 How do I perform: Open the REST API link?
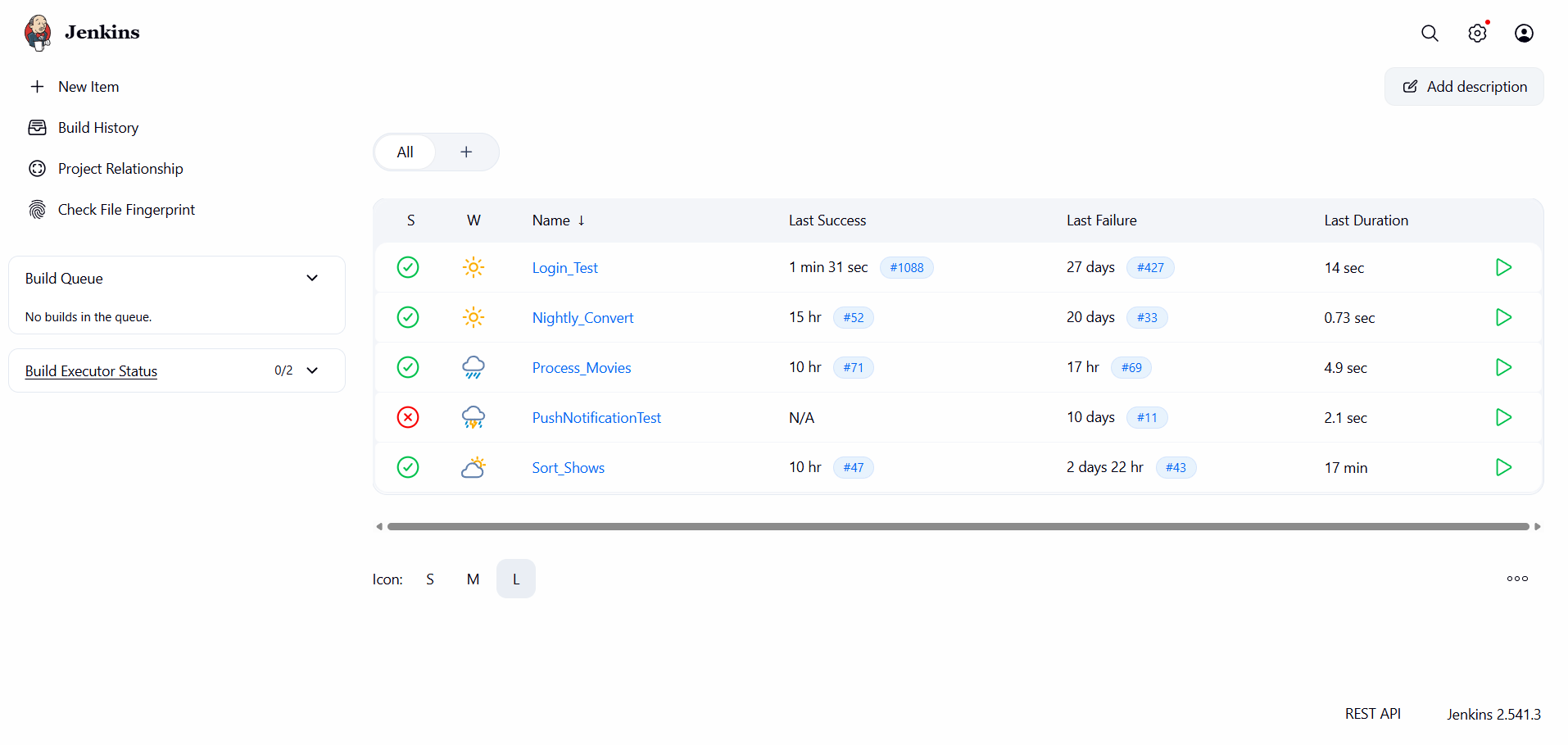point(1373,714)
